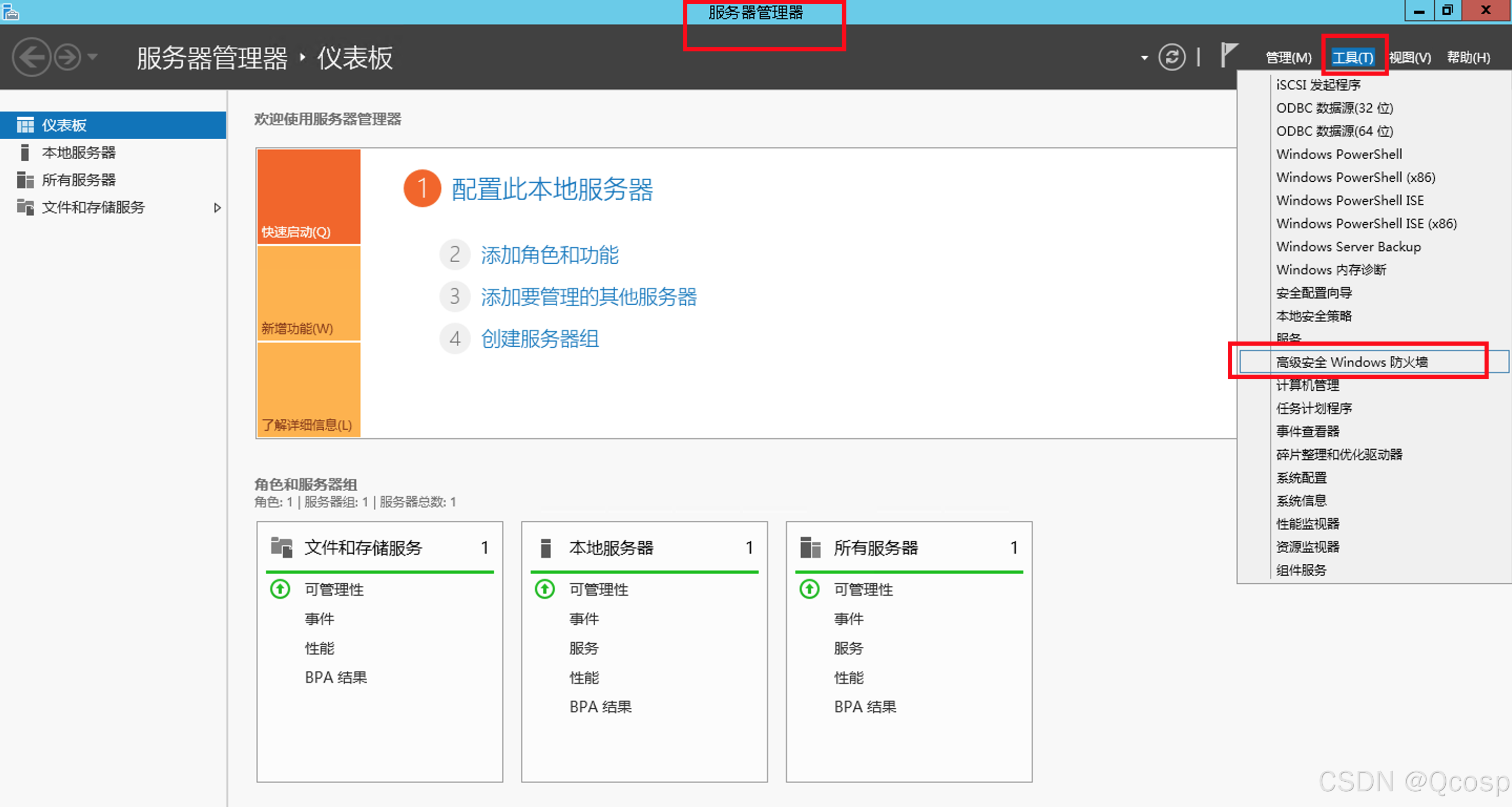This screenshot has width=1512, height=807.
Task: Select the 所有服务器 sidebar item
Action: click(x=79, y=180)
